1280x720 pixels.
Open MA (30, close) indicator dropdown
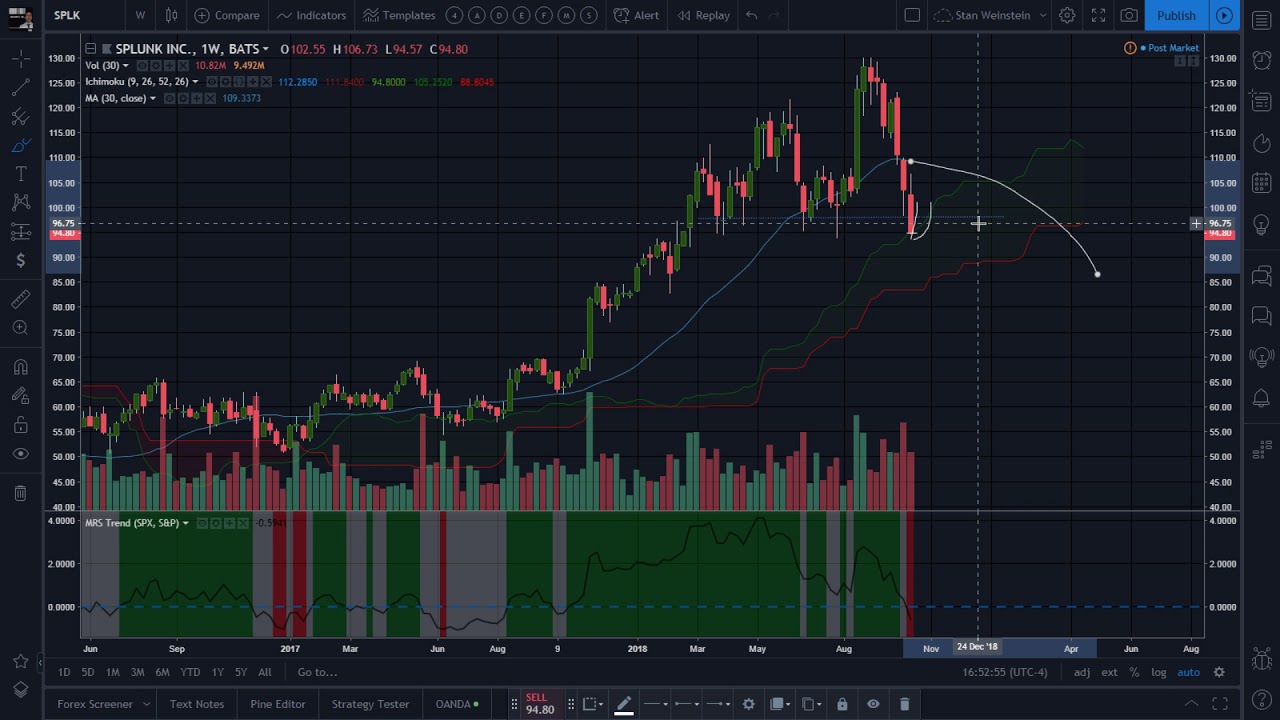click(x=152, y=98)
